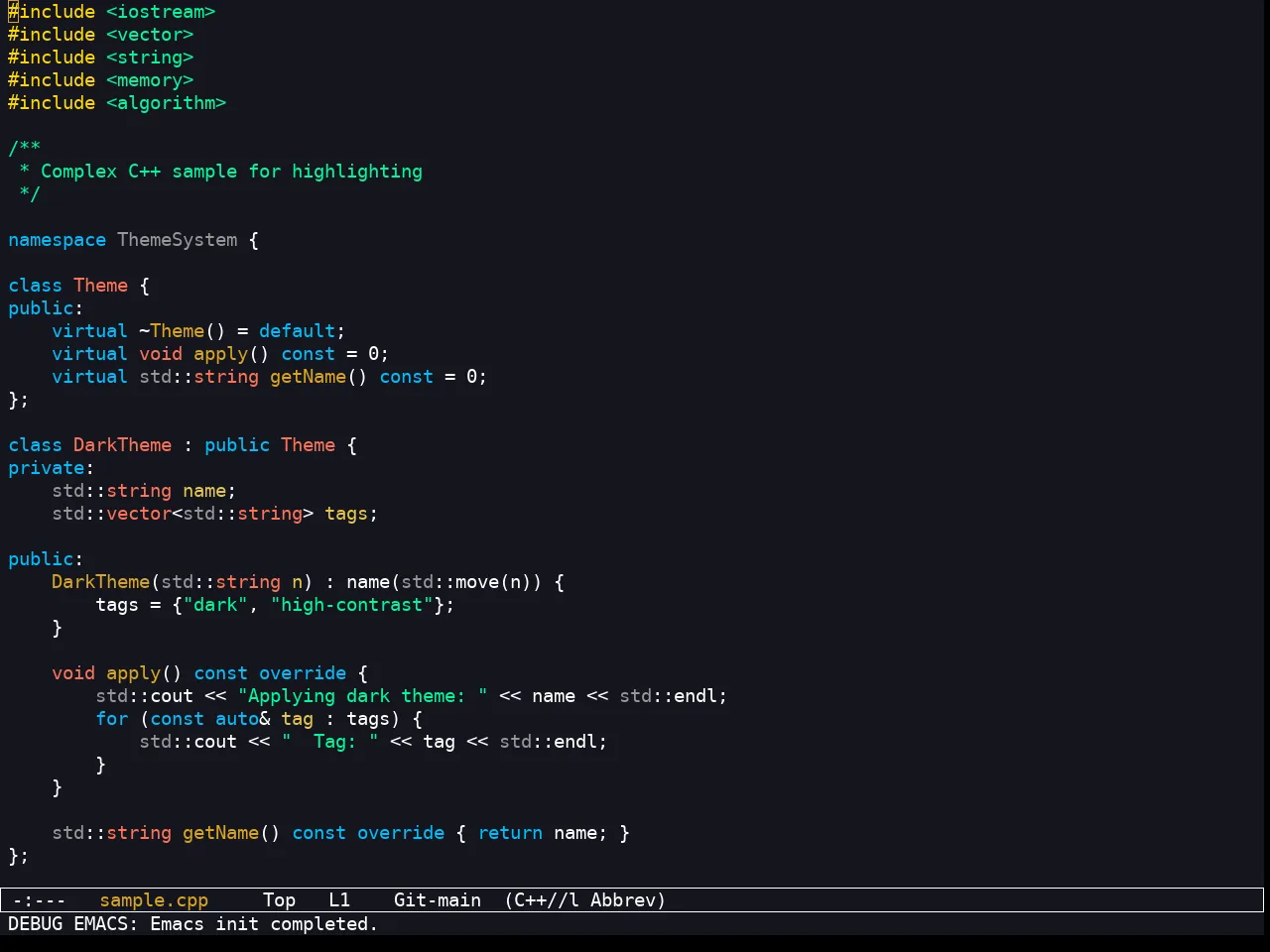
Task: Click the 'tags' member in vector declaration
Action: pos(346,514)
